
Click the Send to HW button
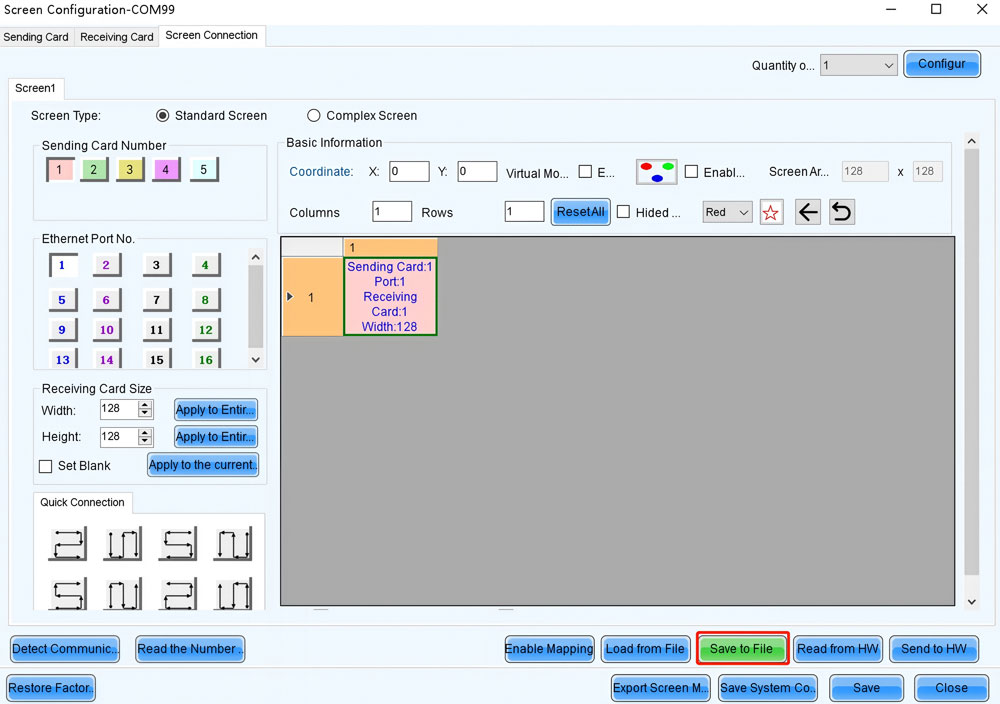tap(934, 649)
